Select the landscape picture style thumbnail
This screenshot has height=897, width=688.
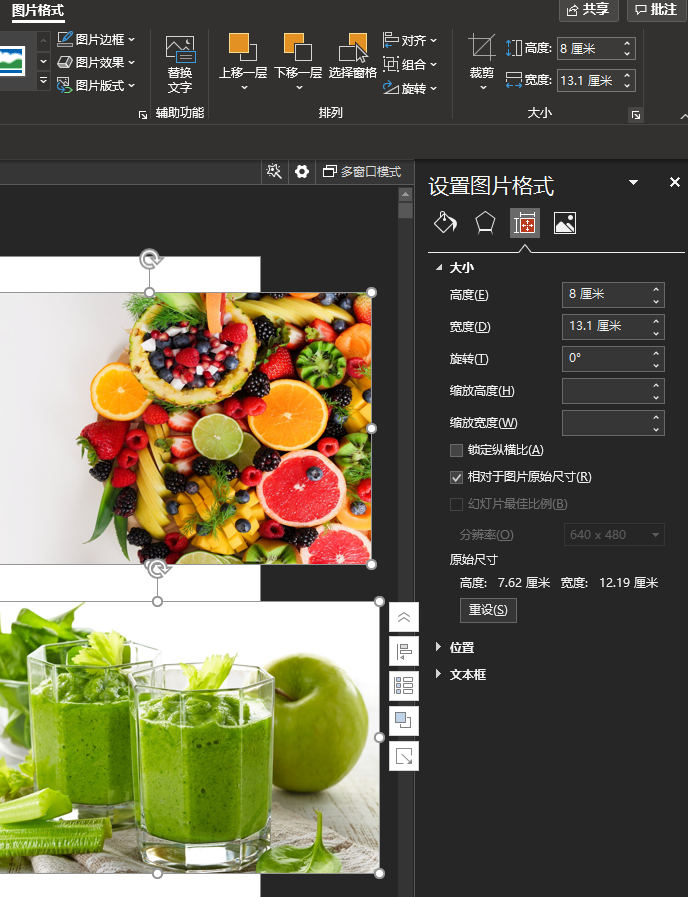pyautogui.click(x=12, y=61)
